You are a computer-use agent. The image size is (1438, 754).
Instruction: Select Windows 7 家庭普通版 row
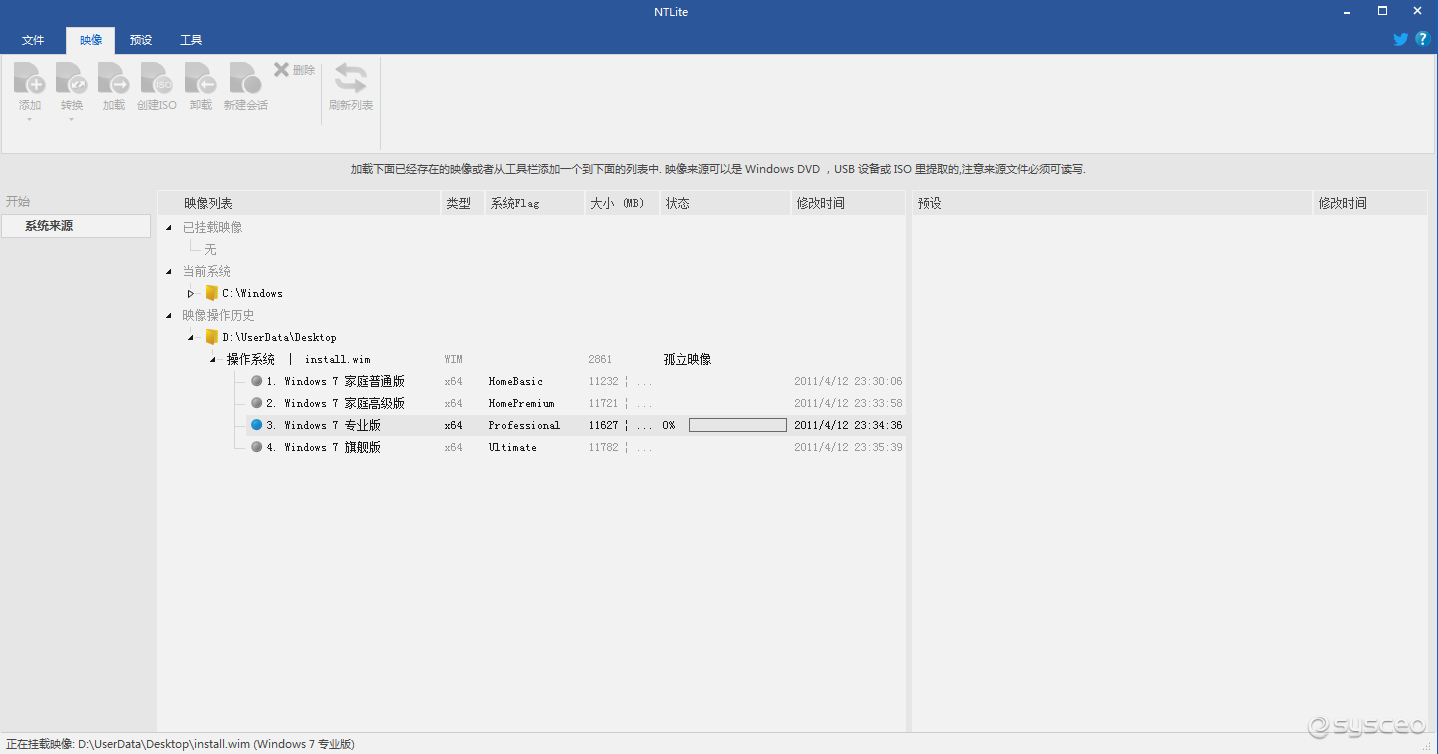[576, 381]
